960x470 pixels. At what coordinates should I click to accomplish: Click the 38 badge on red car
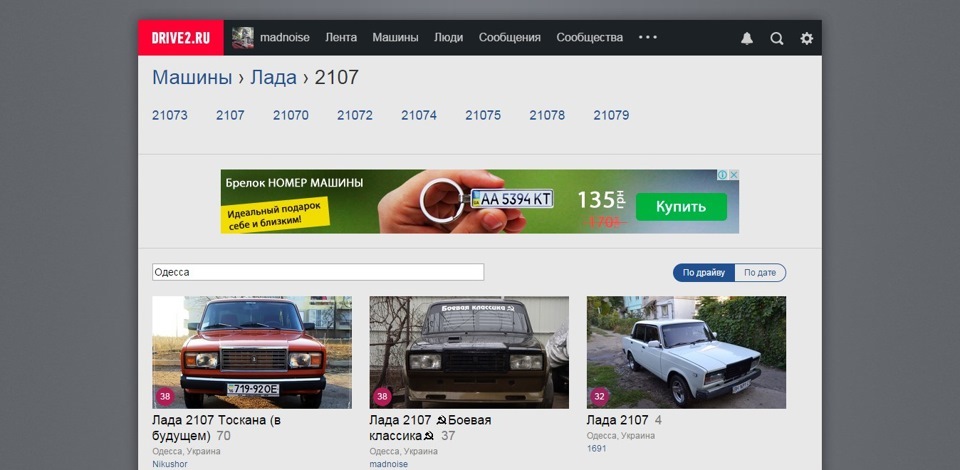tap(165, 397)
